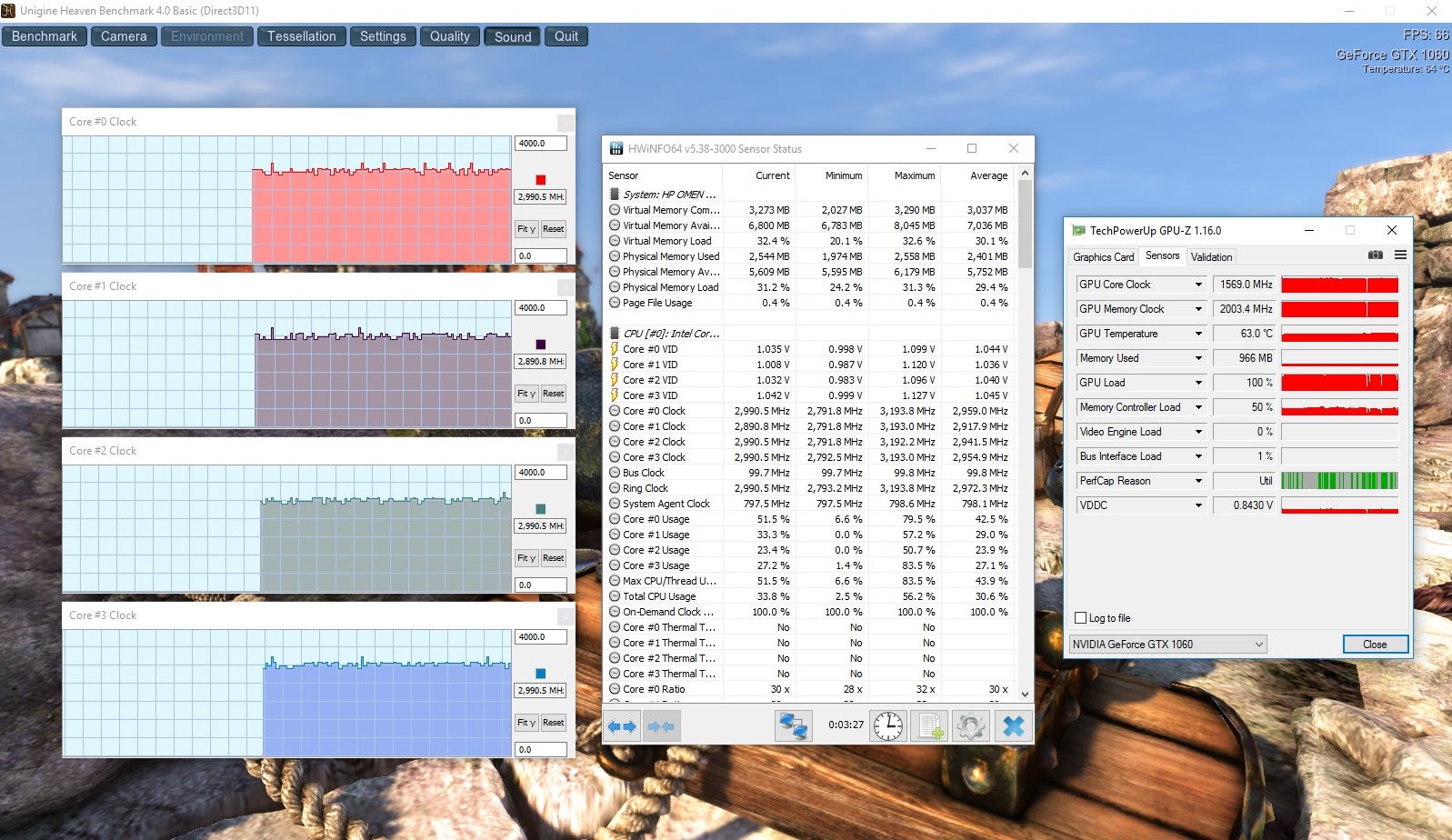Click the HWiNFO64 title bar icon

coord(616,149)
